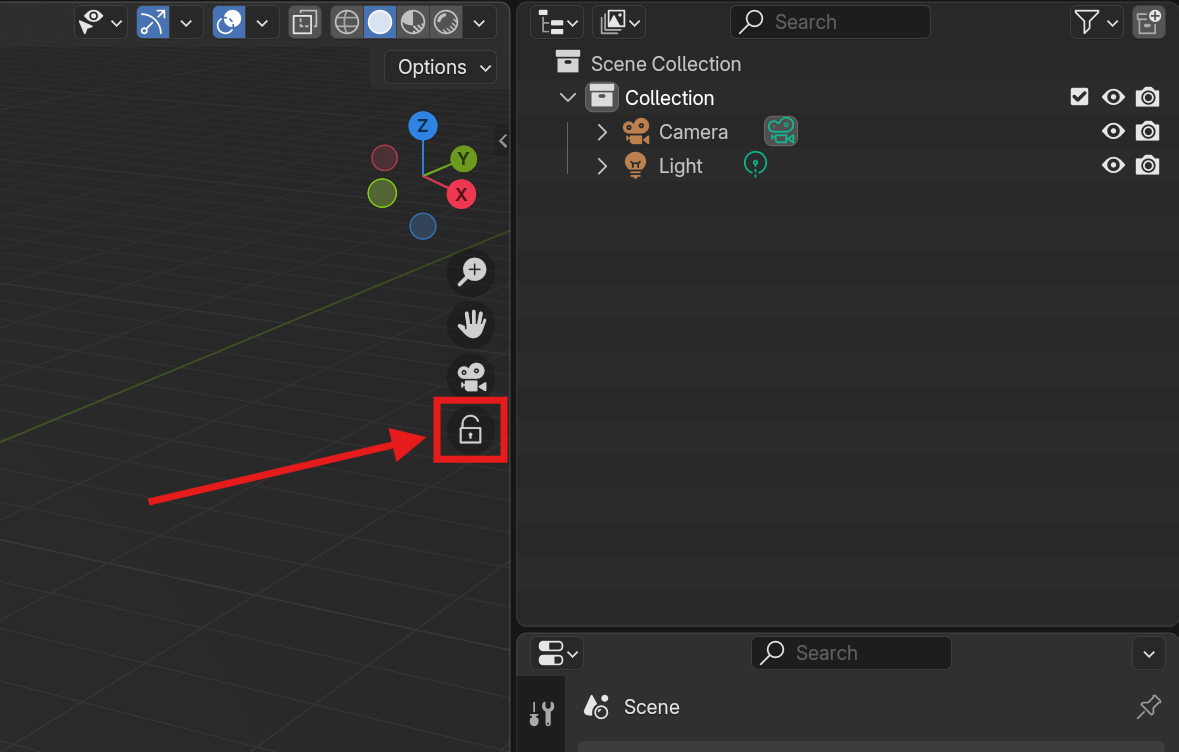Toggle X-Ray mode
This screenshot has width=1179, height=752.
coord(305,23)
